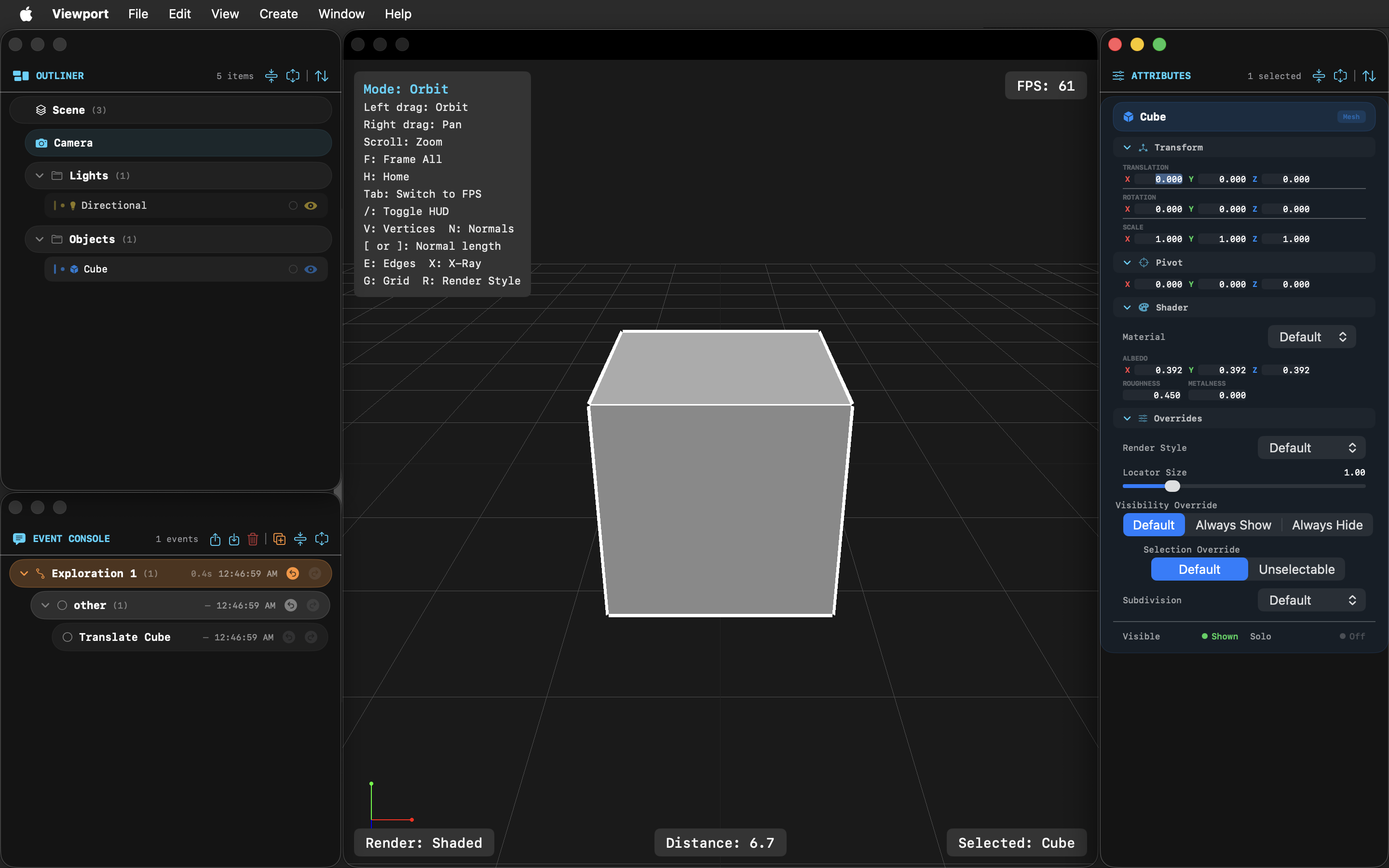Click the Pivot crosshair icon
The width and height of the screenshot is (1389, 868).
[x=1144, y=263]
